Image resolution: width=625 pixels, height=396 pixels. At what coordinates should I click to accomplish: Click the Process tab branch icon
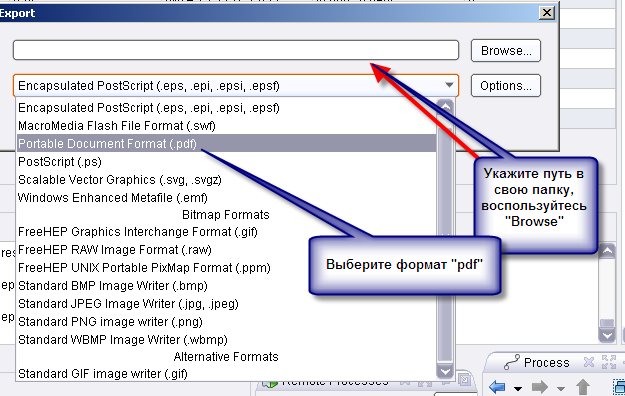[512, 362]
